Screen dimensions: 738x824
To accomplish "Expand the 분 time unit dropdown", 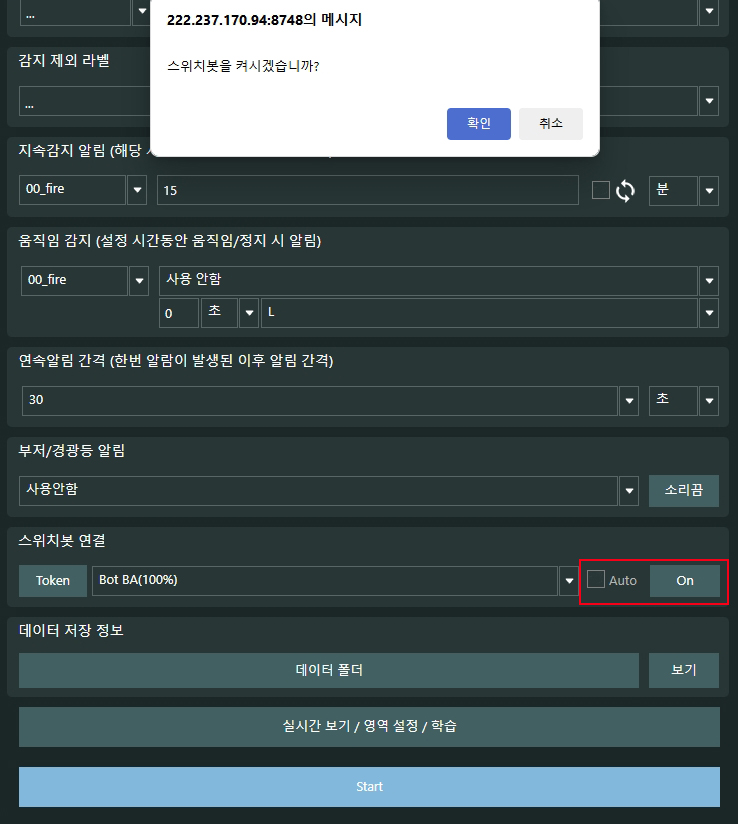I will pos(709,191).
